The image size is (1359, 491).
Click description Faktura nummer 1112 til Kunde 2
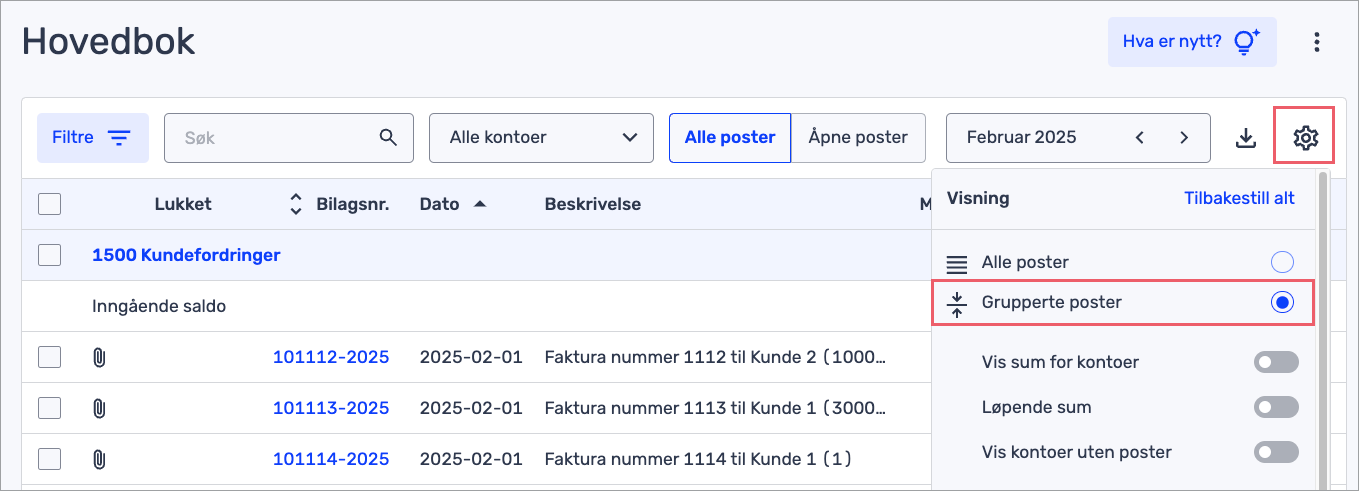[x=715, y=356]
